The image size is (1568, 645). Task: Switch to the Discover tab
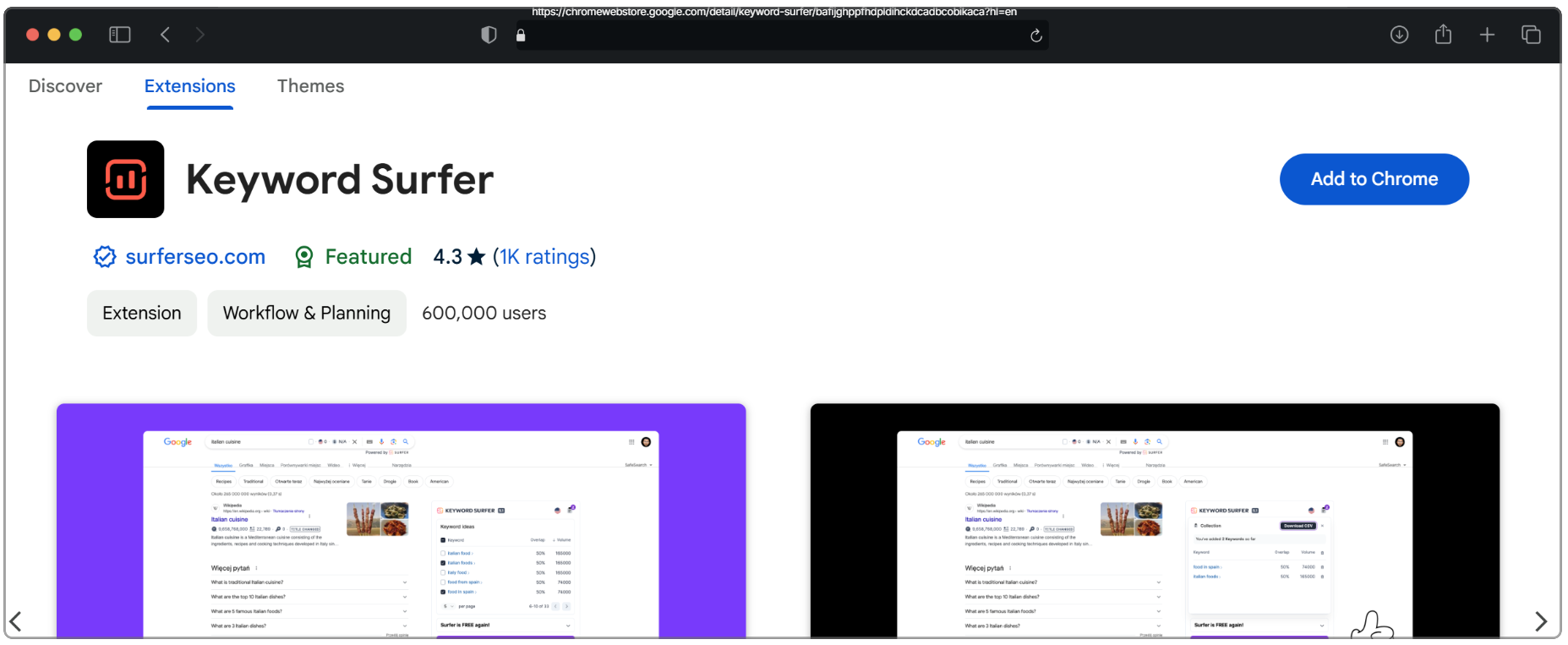click(x=65, y=86)
